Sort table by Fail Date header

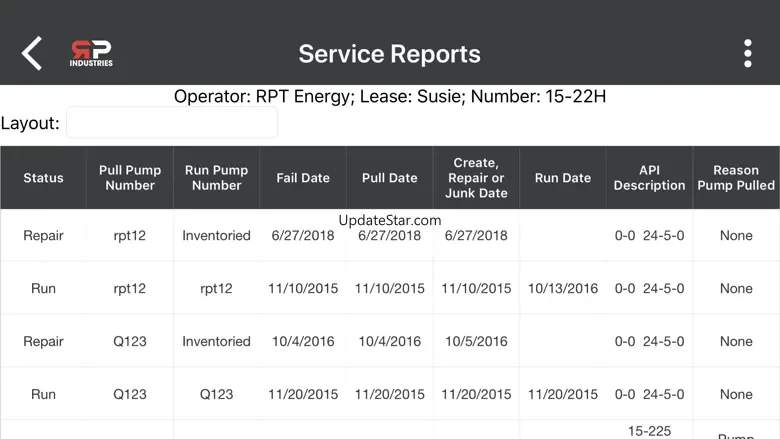(303, 178)
